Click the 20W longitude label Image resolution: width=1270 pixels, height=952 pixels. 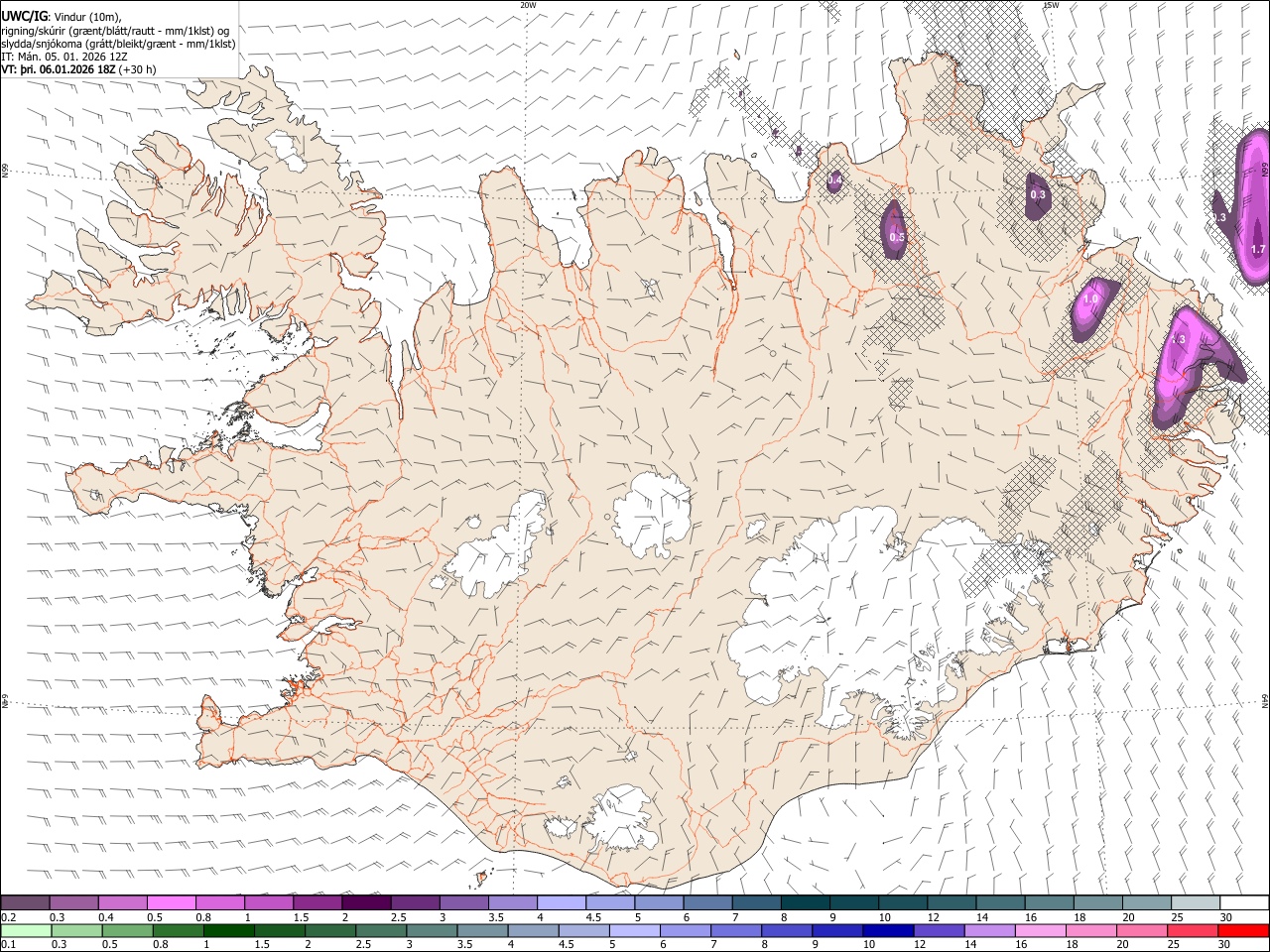click(x=528, y=5)
